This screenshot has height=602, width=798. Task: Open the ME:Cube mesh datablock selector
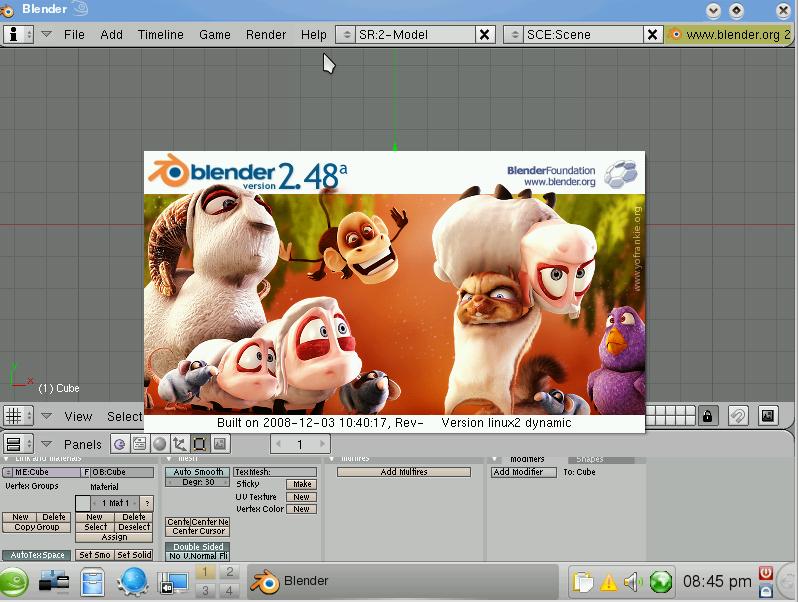click(x=8, y=472)
